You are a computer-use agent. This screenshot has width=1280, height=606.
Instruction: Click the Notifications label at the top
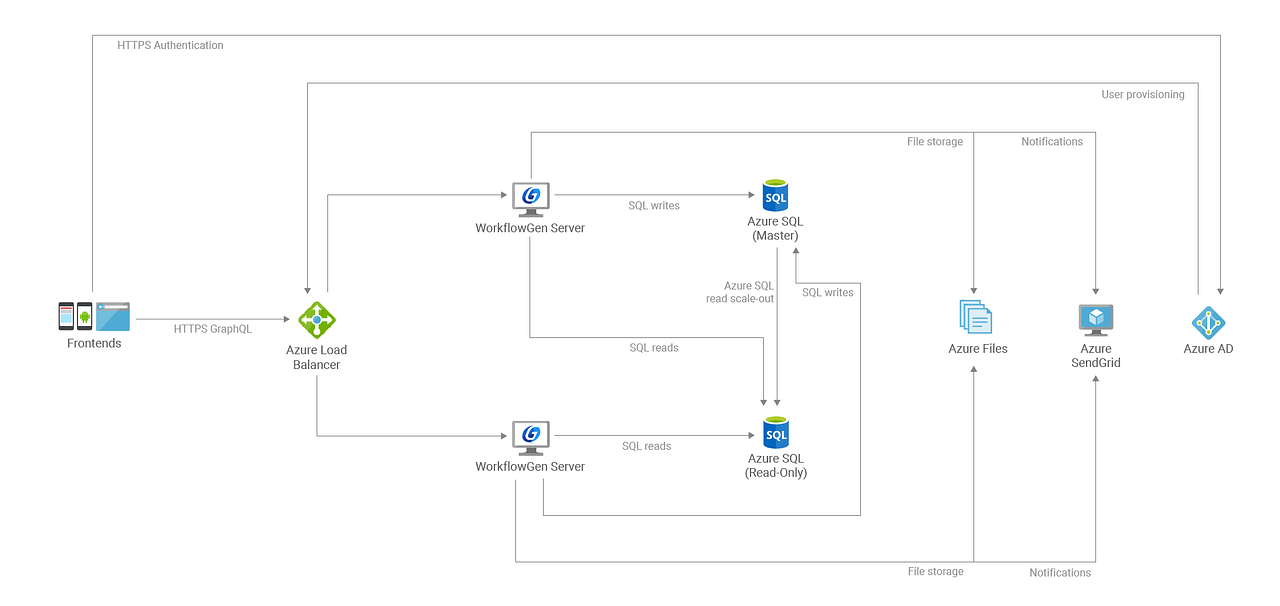pyautogui.click(x=1052, y=141)
